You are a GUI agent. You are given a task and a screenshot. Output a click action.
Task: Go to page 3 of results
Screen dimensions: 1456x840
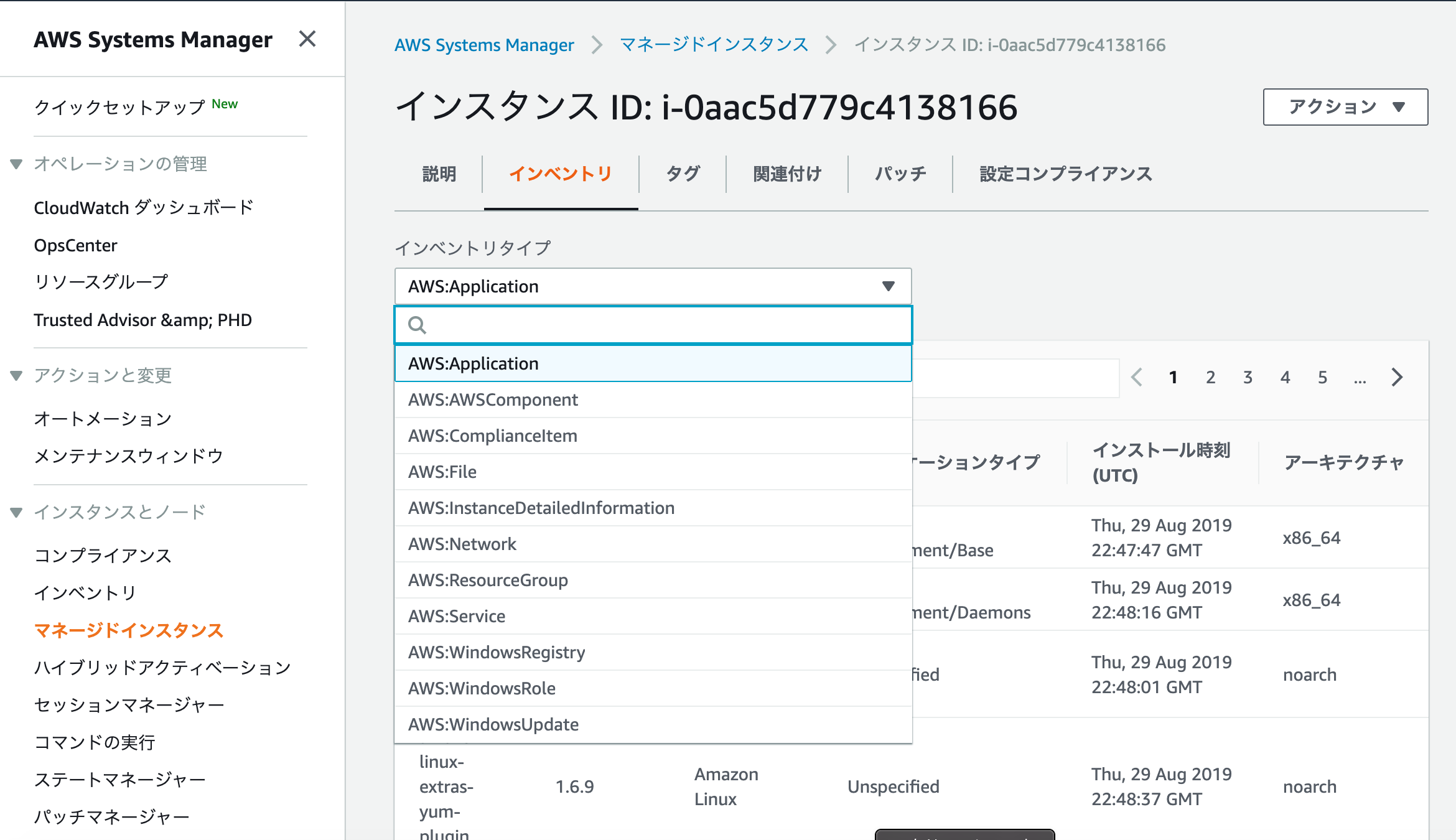[1248, 377]
